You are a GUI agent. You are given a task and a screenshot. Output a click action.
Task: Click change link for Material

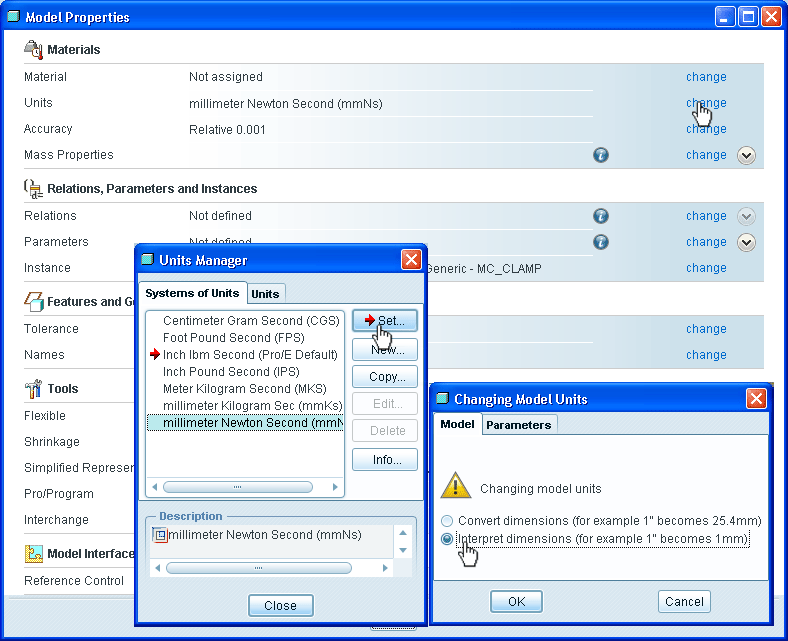tap(706, 77)
